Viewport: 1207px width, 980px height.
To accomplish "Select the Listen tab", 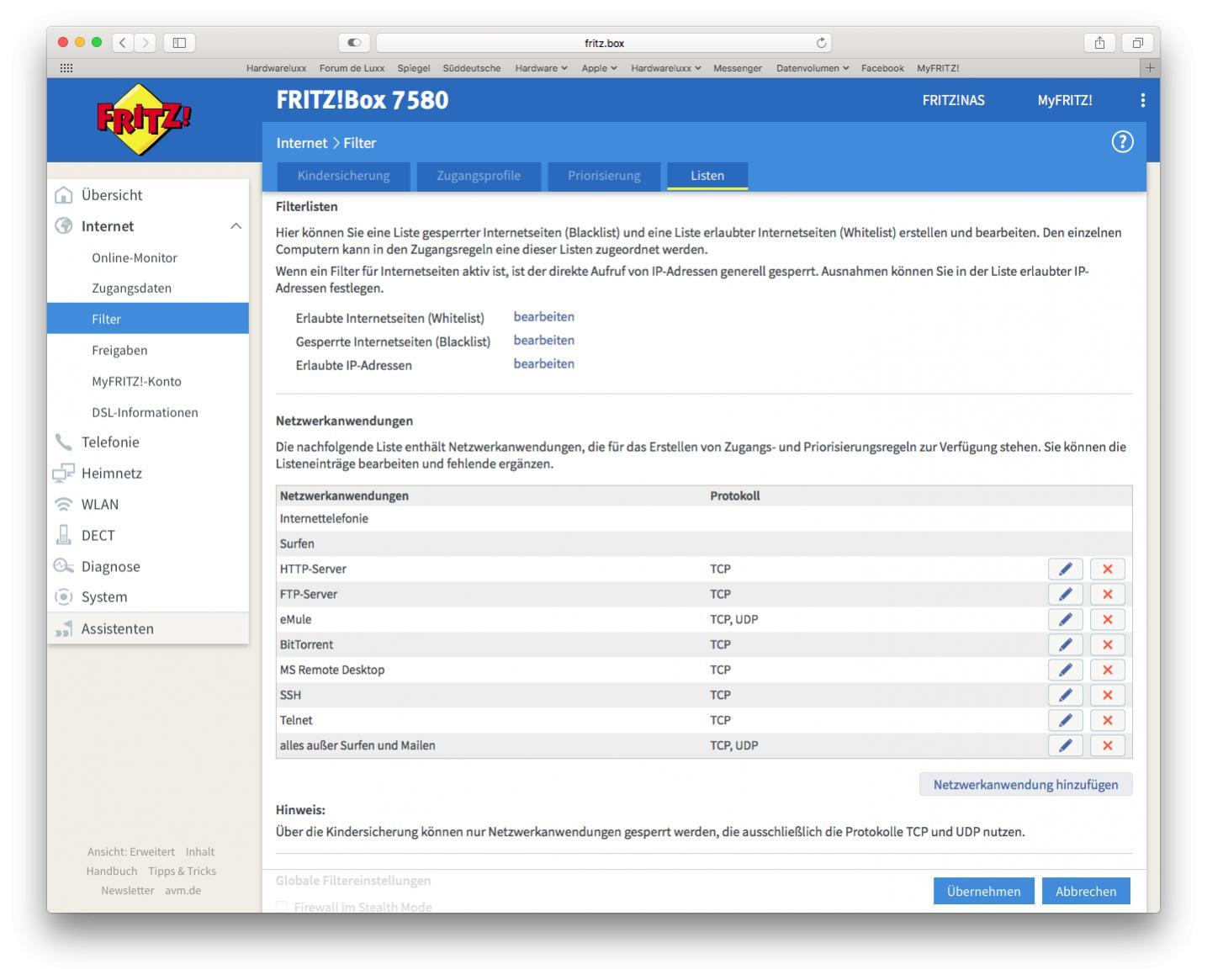I will [707, 176].
